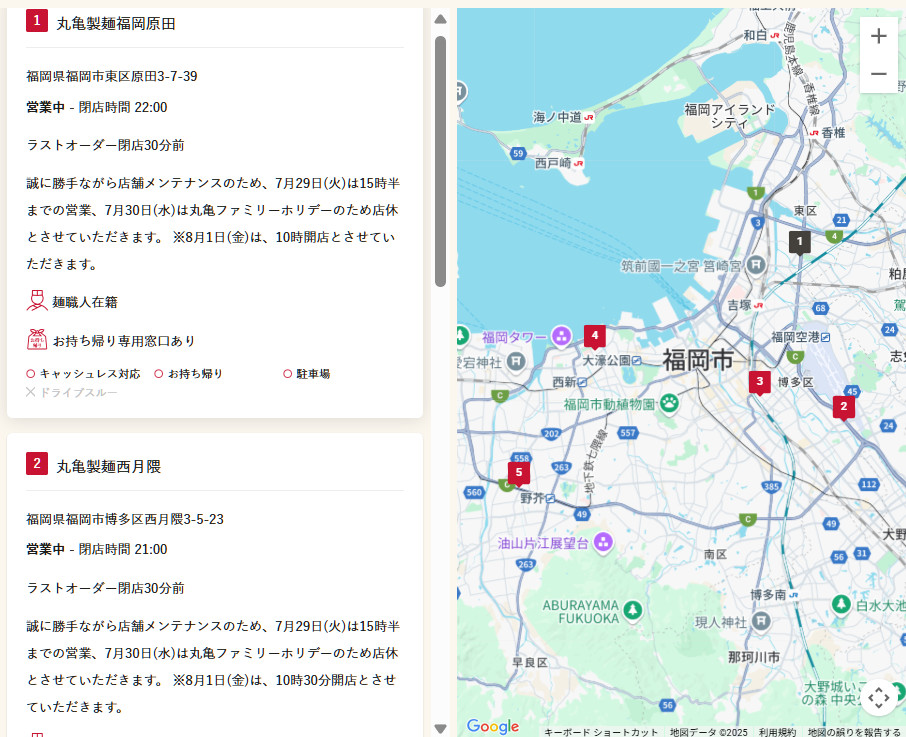Click the list scrollbar up arrow
Viewport: 906px width, 737px height.
point(440,20)
